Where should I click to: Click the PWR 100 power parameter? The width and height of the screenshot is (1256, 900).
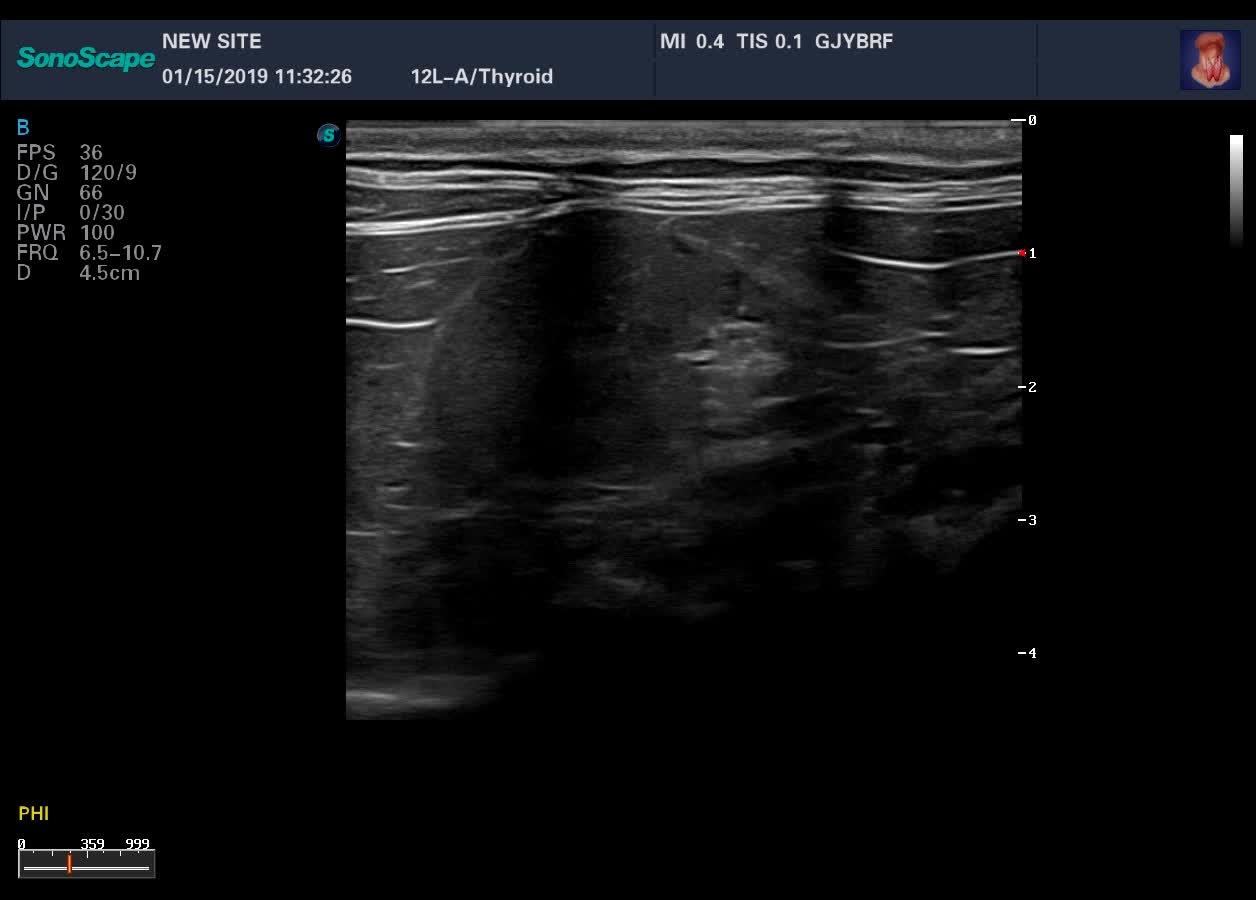[66, 233]
